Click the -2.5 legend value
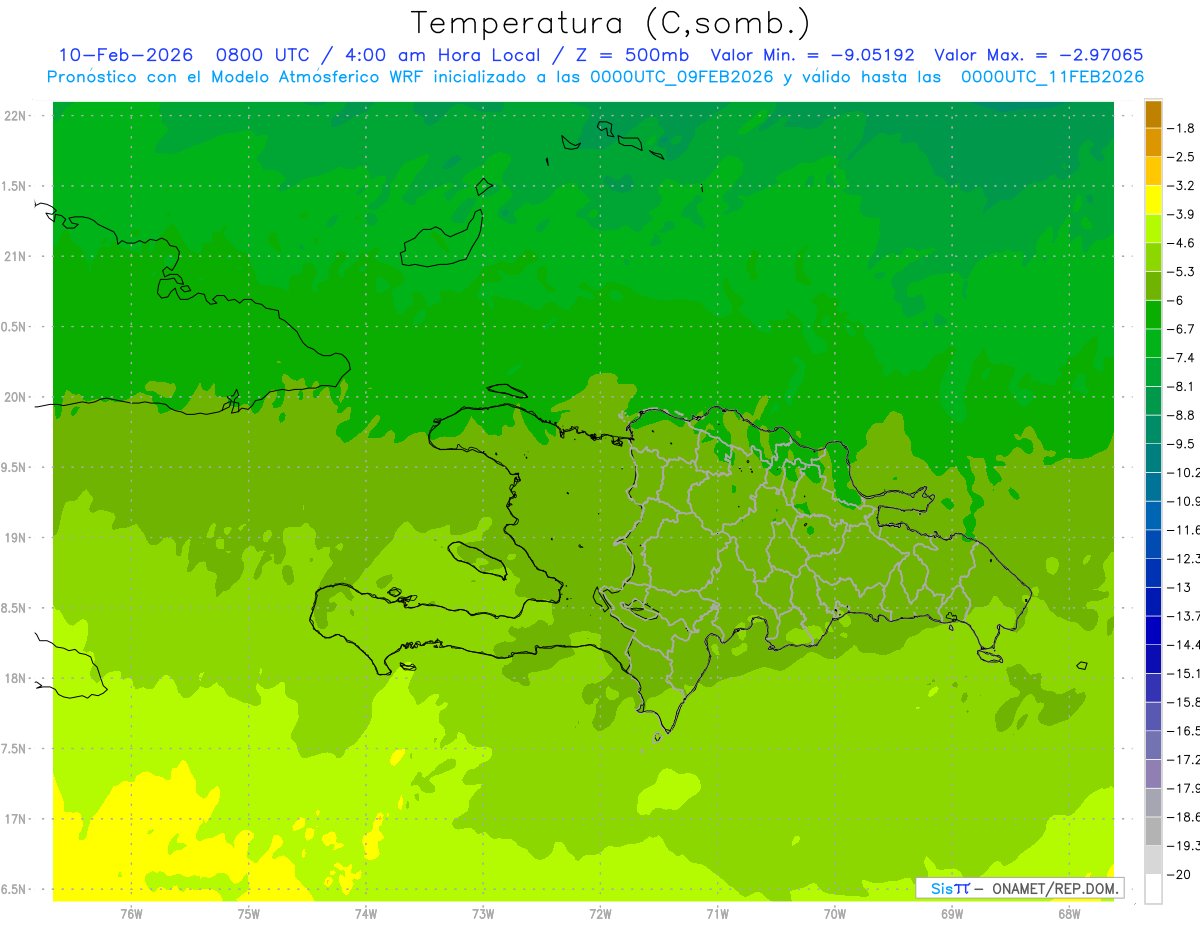The image size is (1200, 927). coord(1183,157)
